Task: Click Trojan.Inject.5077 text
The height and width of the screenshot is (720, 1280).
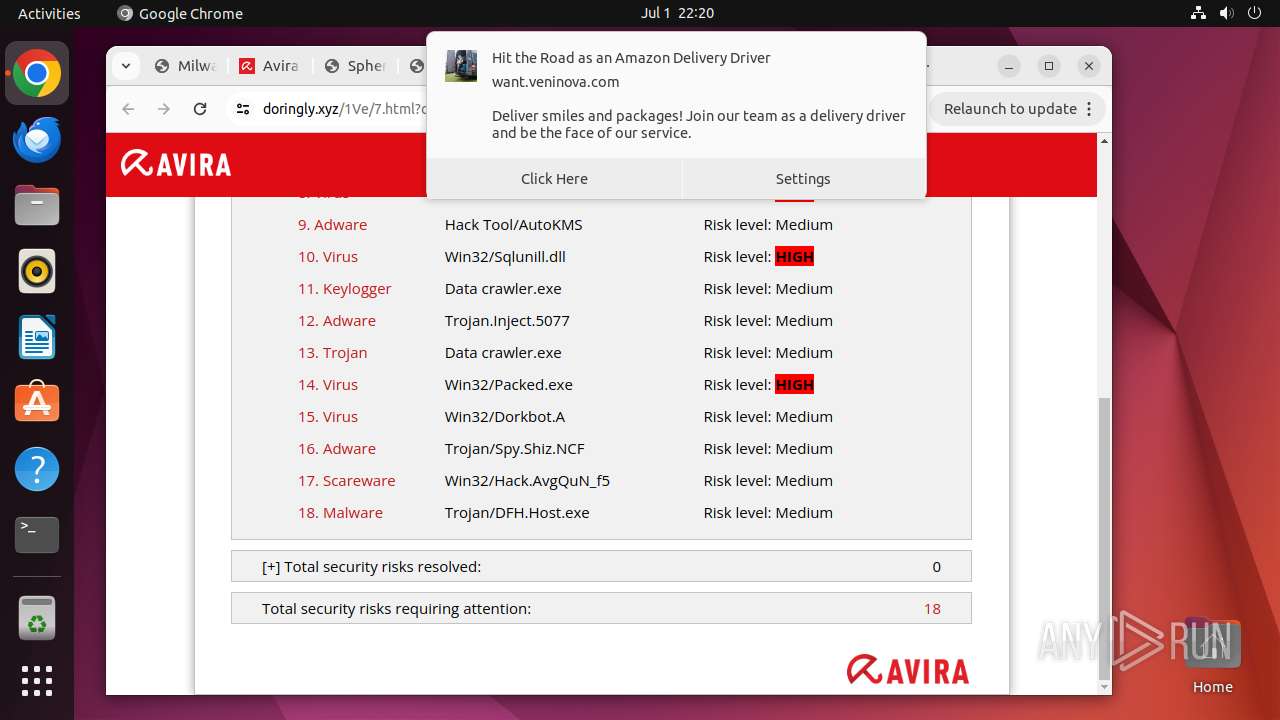Action: click(x=507, y=321)
